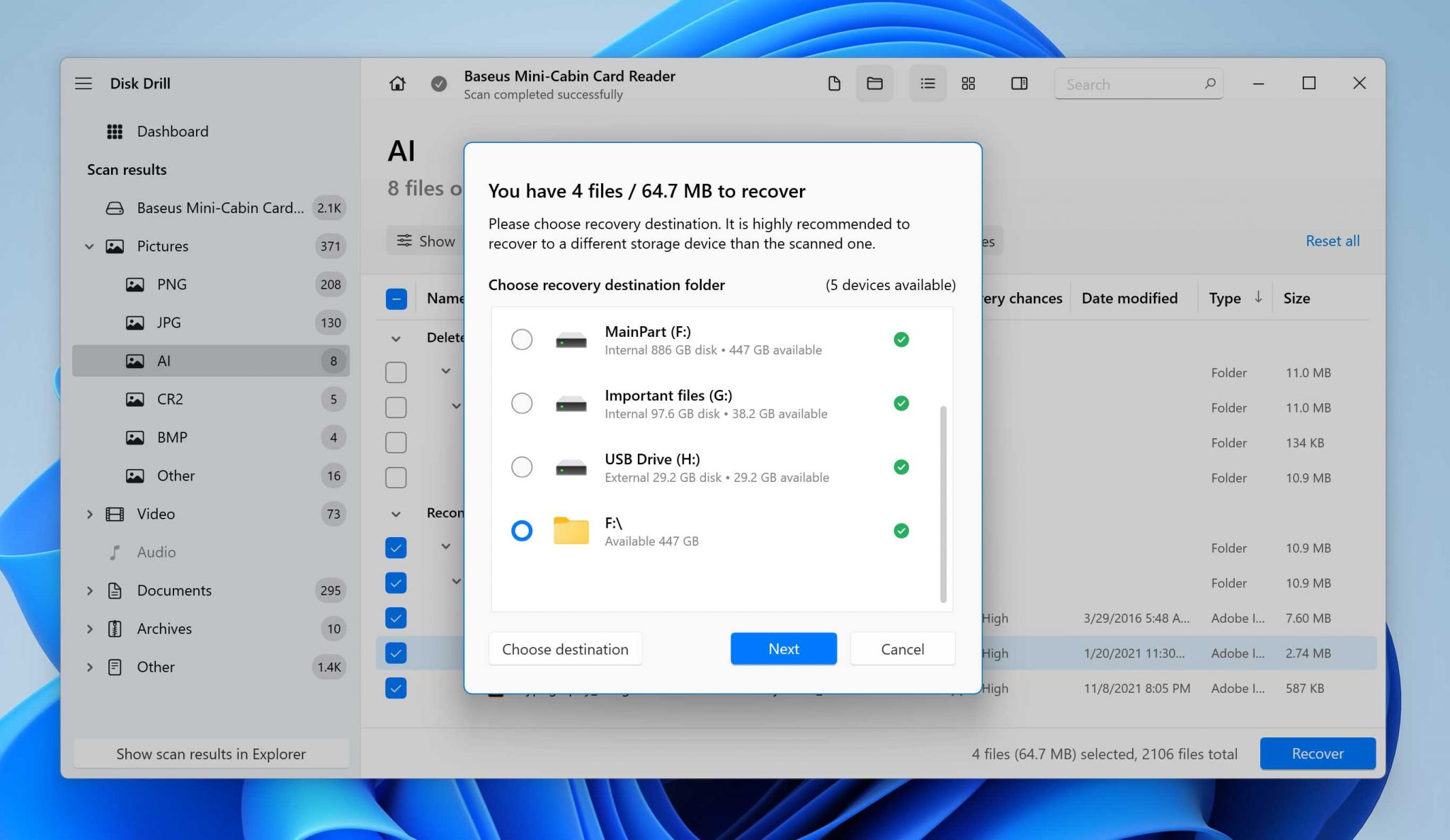
Task: Switch to grid view icon
Action: [x=968, y=84]
